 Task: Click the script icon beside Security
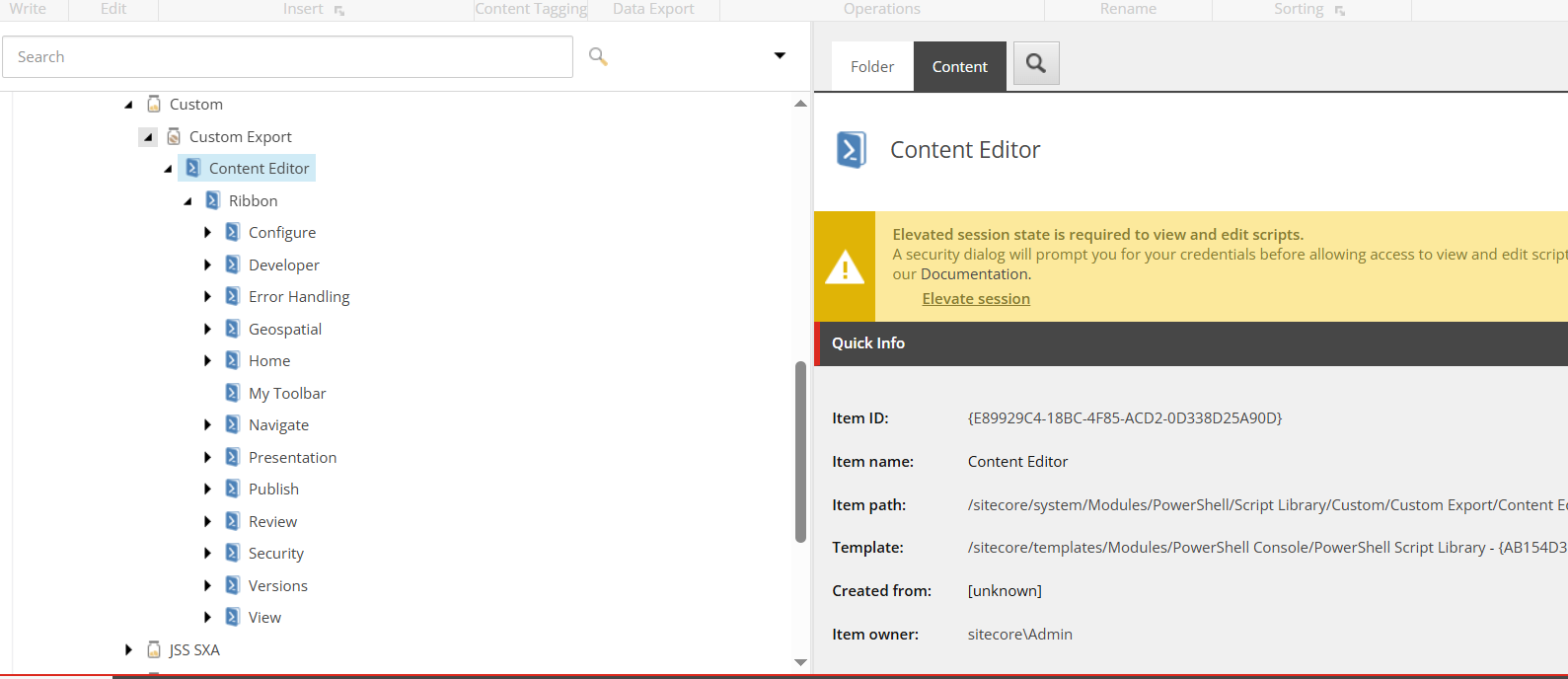[232, 553]
